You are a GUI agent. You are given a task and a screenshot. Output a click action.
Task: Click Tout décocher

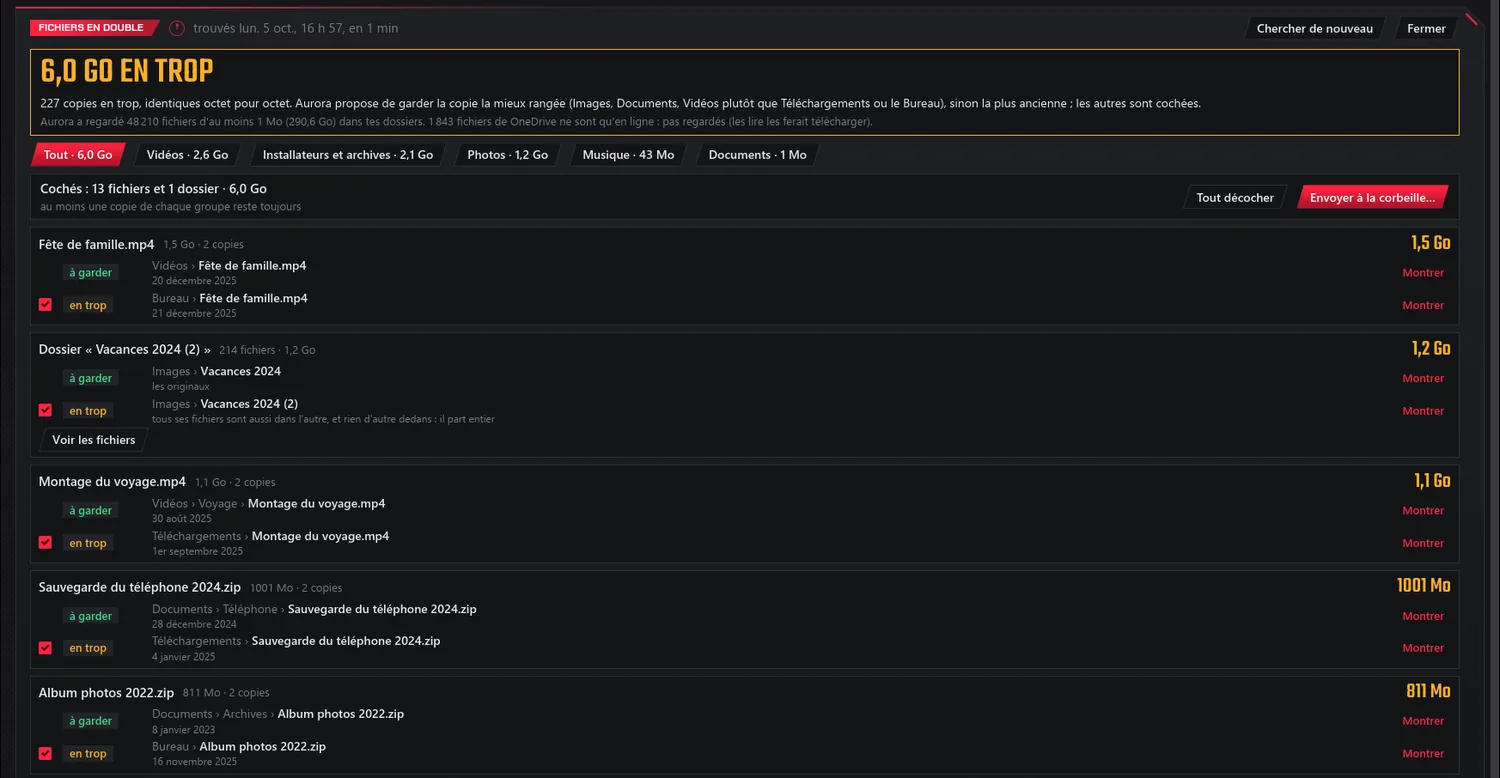tap(1235, 197)
